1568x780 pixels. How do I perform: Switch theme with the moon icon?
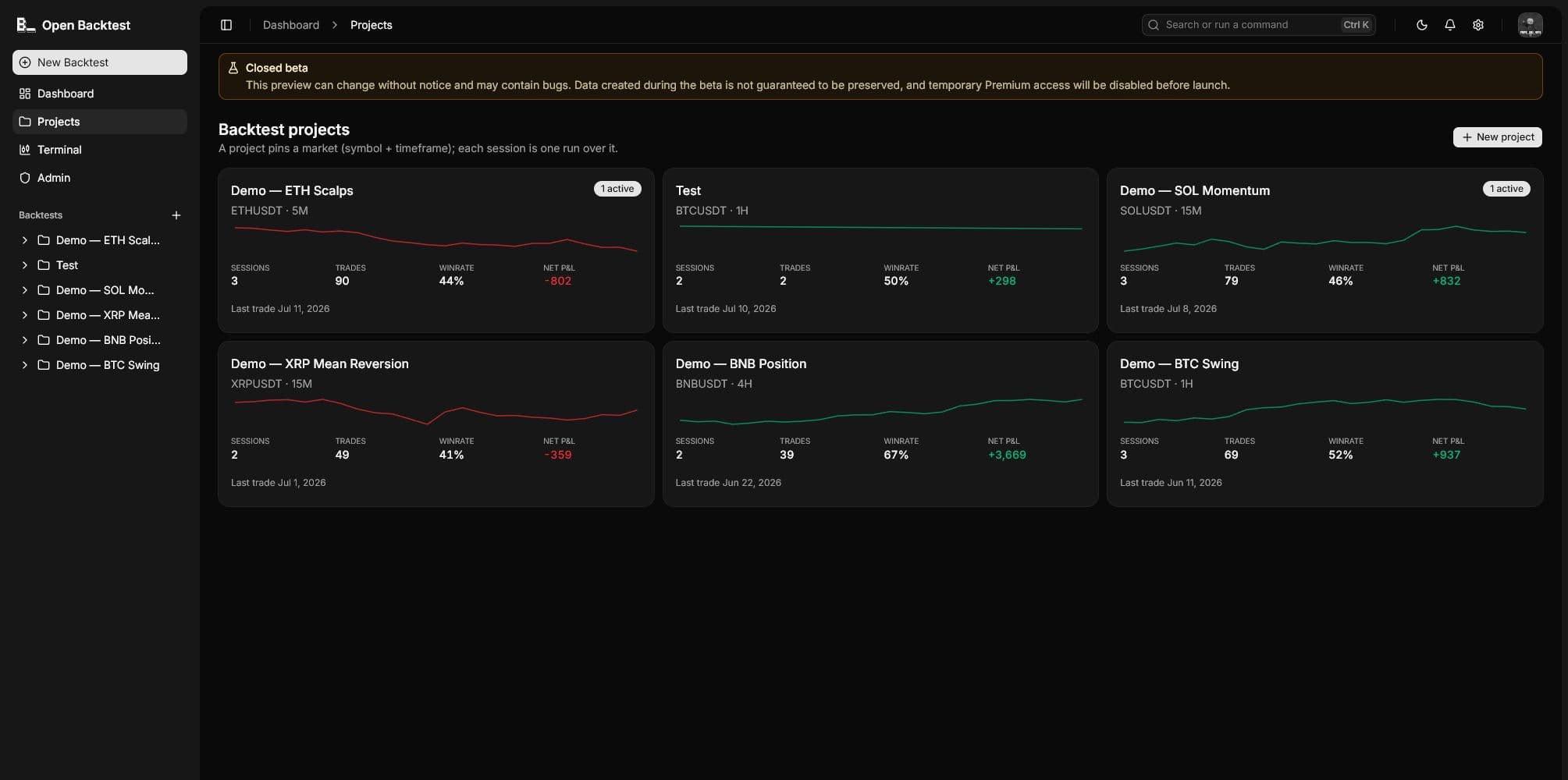1421,25
